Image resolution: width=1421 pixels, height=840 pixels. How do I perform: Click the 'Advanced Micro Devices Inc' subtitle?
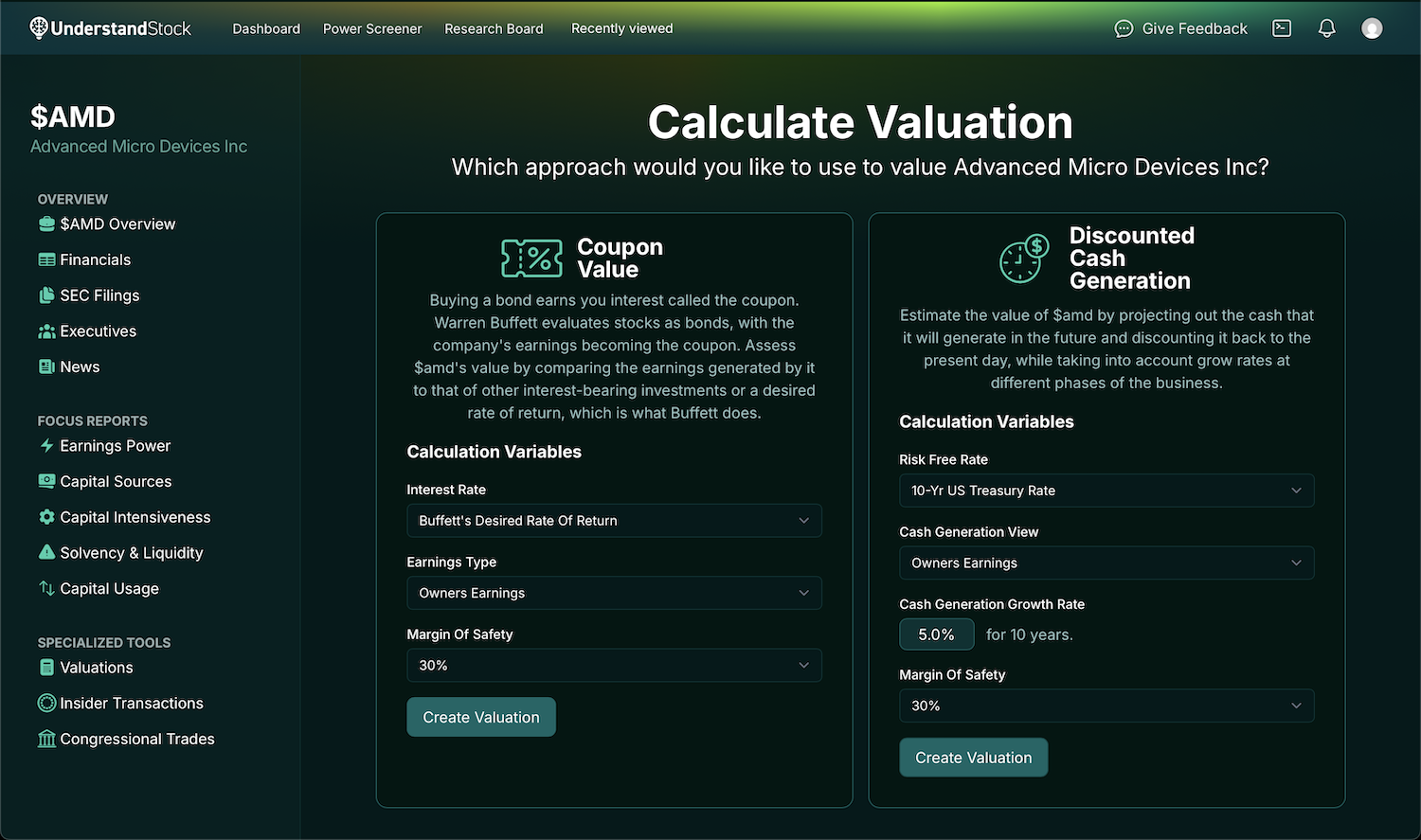tap(138, 147)
